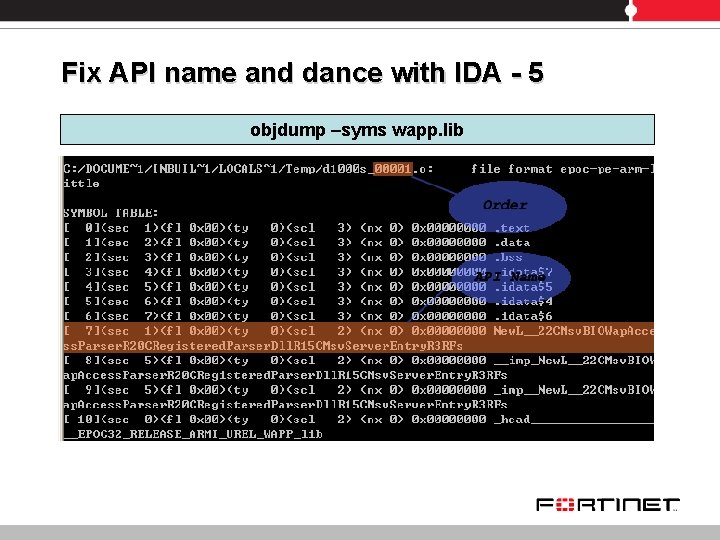The width and height of the screenshot is (720, 540).
Task: Click the slide title 'Fix API name and dance with IDA - 5'
Action: (x=303, y=72)
